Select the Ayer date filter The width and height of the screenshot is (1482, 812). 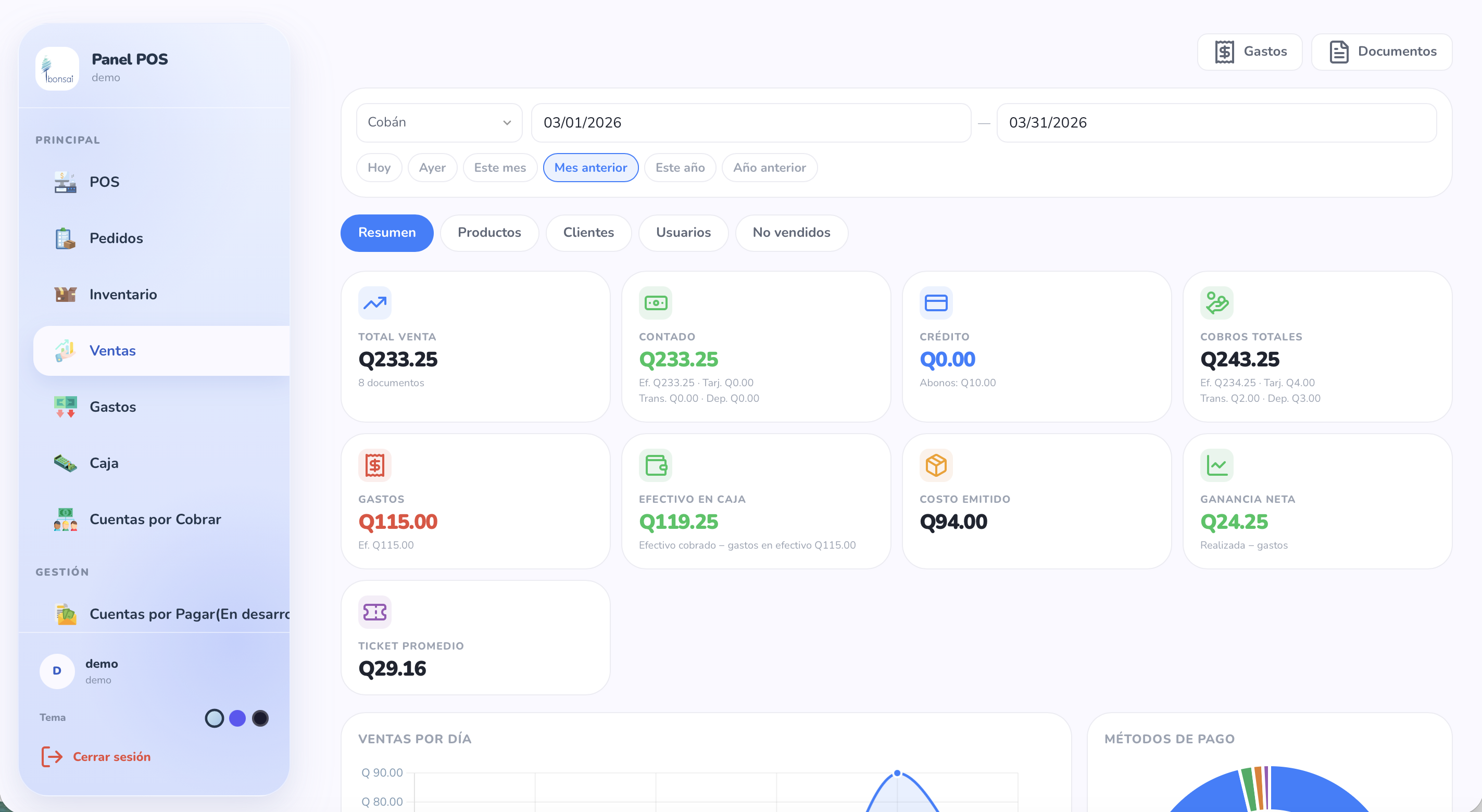[x=432, y=168]
